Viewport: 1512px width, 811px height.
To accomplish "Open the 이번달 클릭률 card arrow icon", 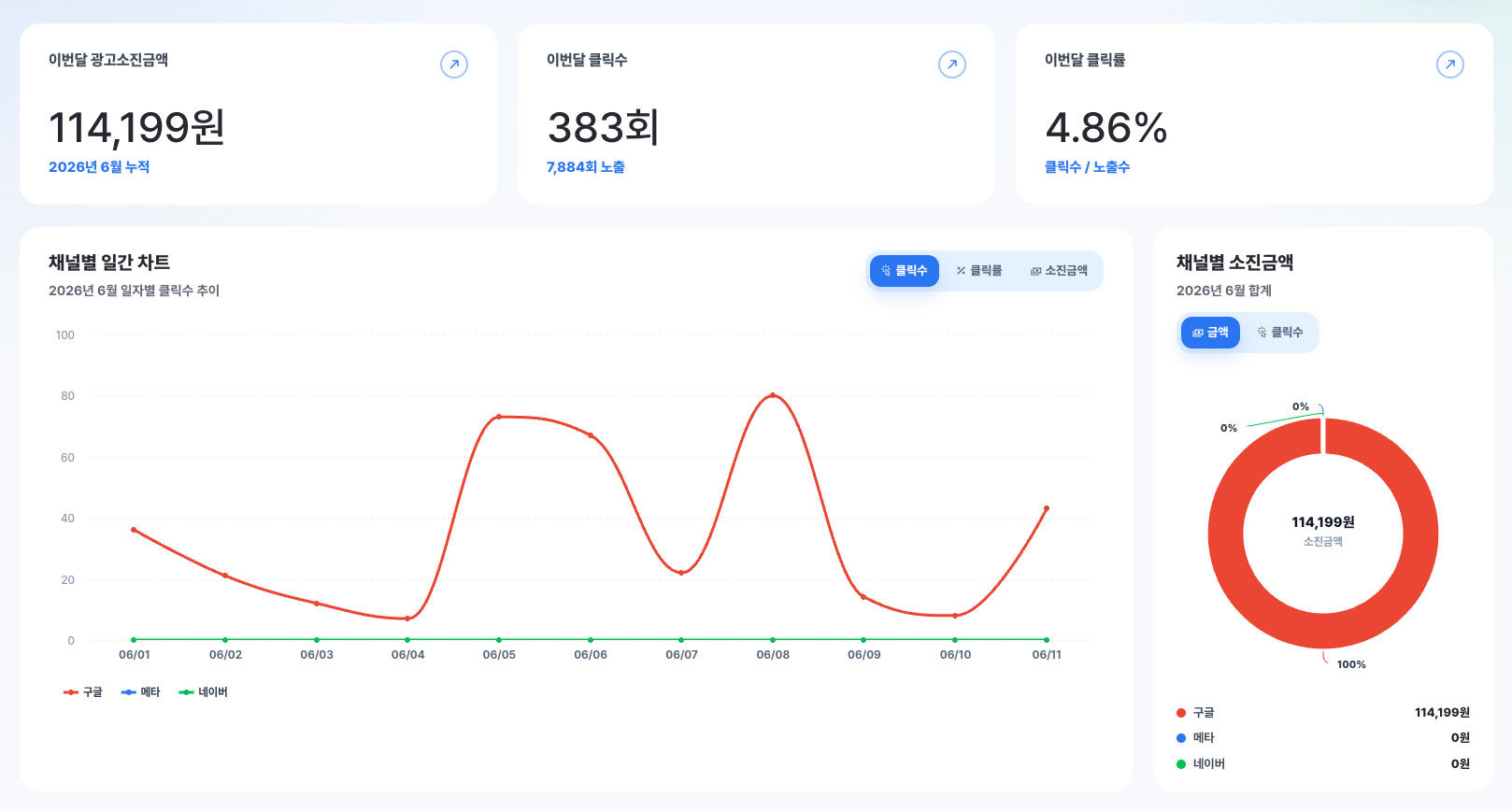I will click(1450, 64).
